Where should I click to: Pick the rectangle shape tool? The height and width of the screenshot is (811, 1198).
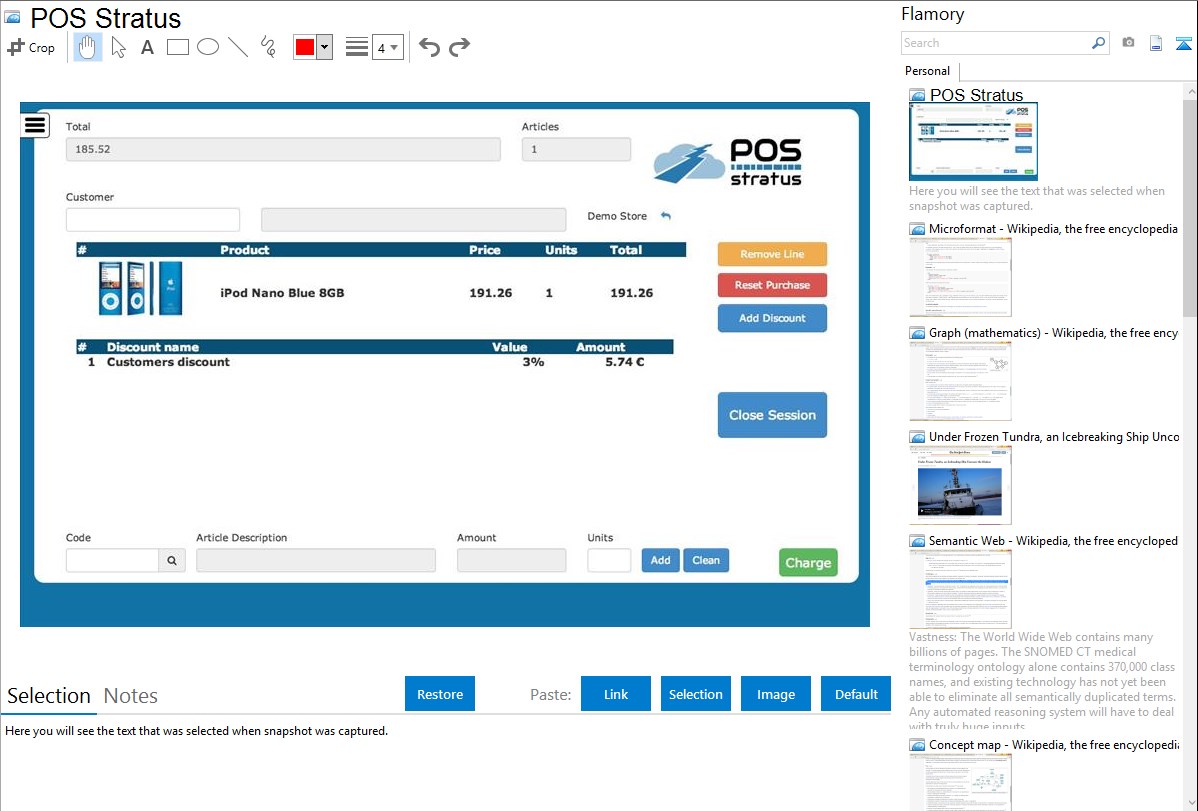177,47
